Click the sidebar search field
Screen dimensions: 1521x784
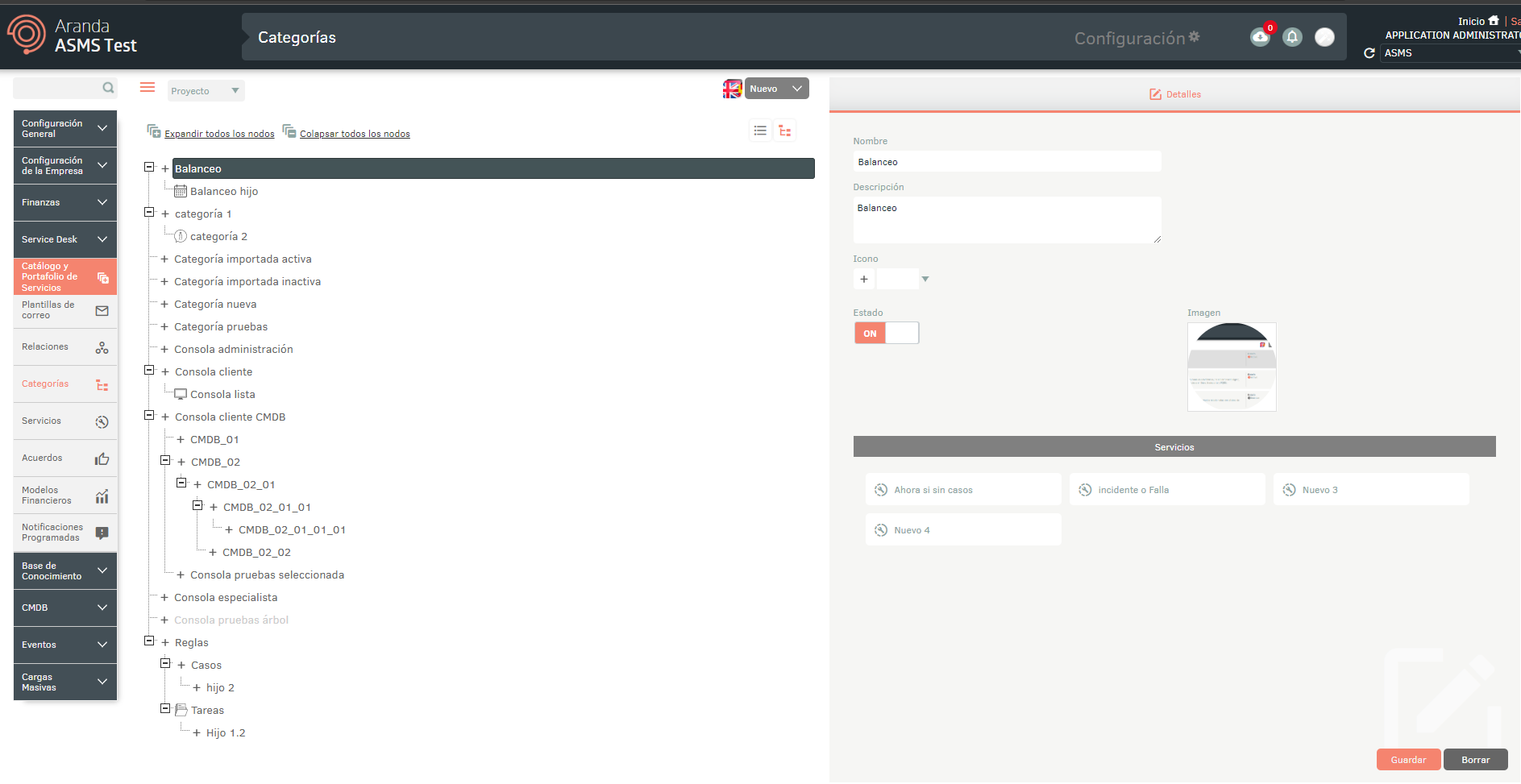pyautogui.click(x=65, y=88)
